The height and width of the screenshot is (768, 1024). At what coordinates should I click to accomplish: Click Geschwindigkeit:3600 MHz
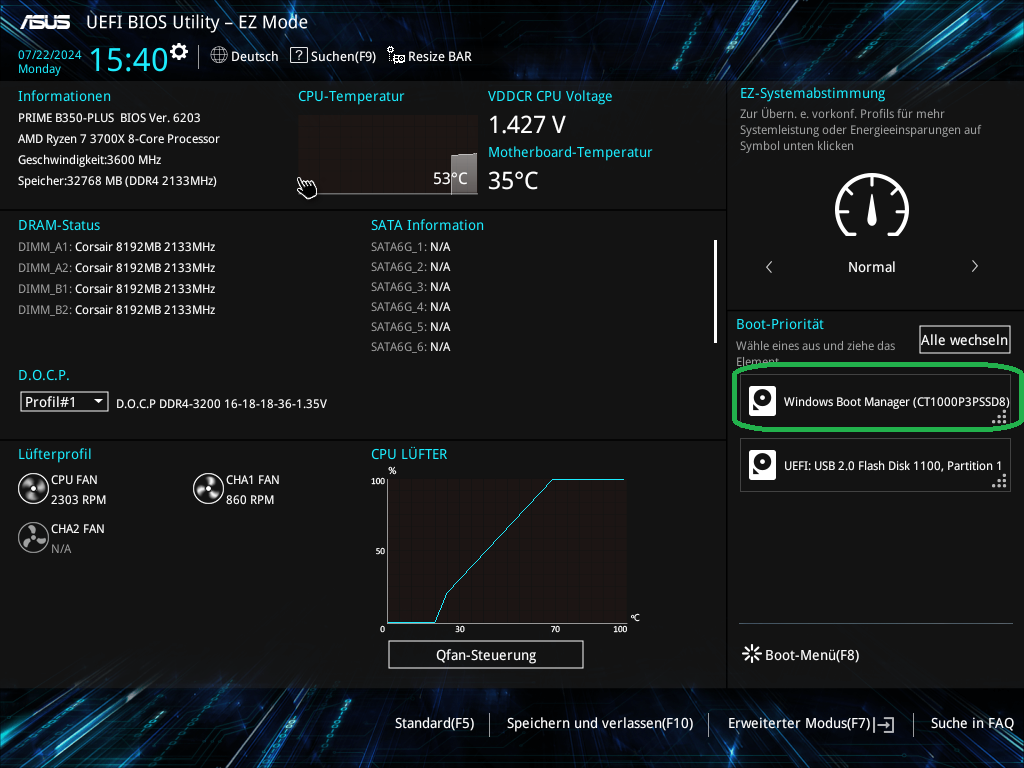[89, 159]
